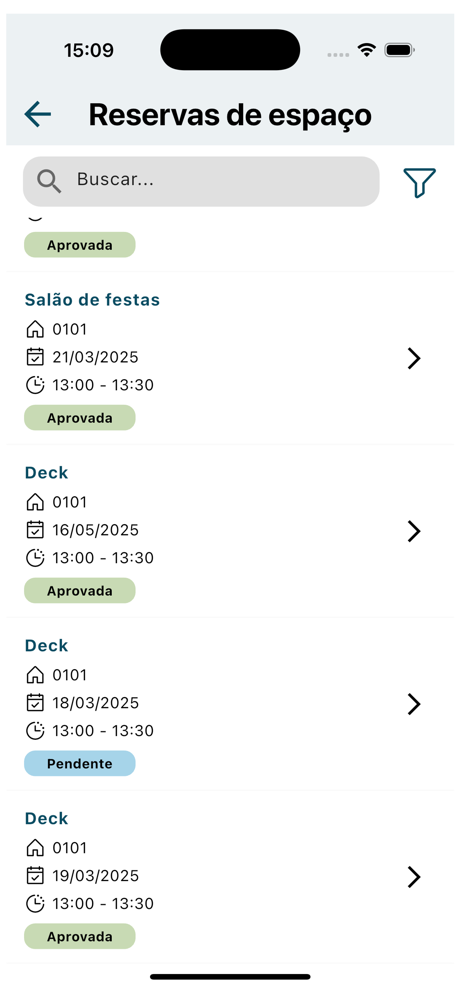Focus the Buscar search field
The width and height of the screenshot is (462, 1000).
(201, 181)
